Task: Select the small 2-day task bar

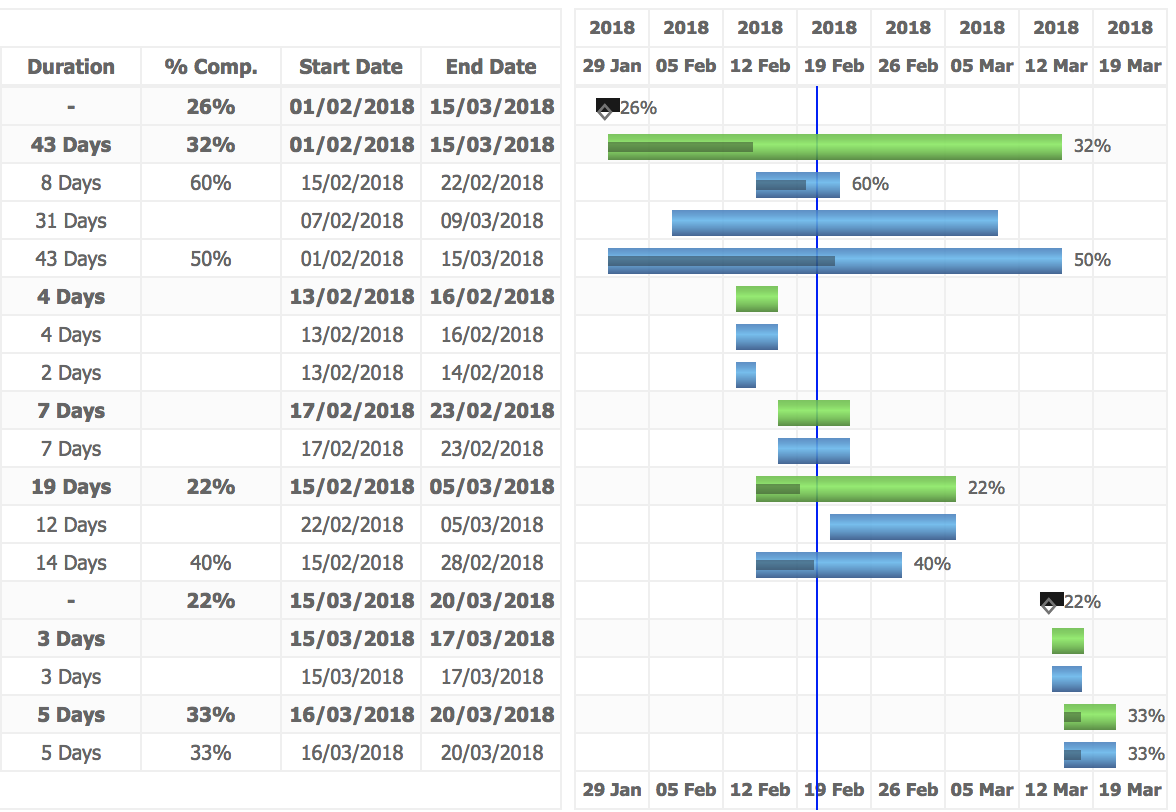Action: click(x=745, y=373)
